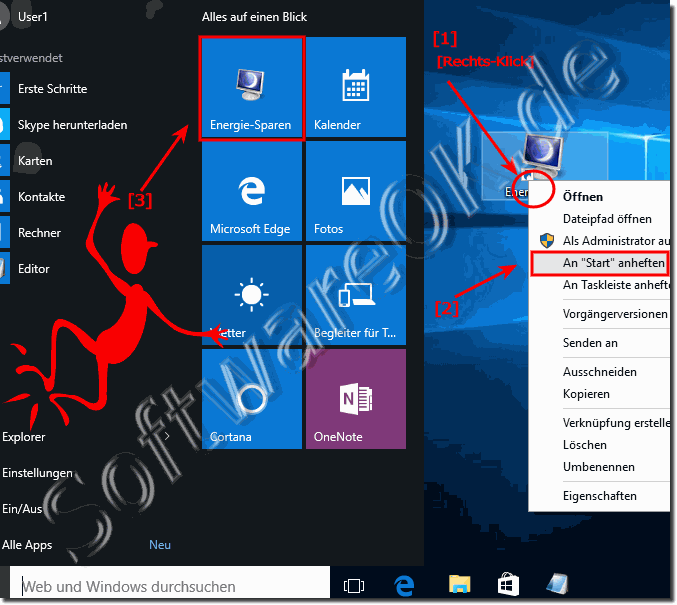Open Rechner from the app list
The width and height of the screenshot is (677, 605).
pyautogui.click(x=39, y=233)
